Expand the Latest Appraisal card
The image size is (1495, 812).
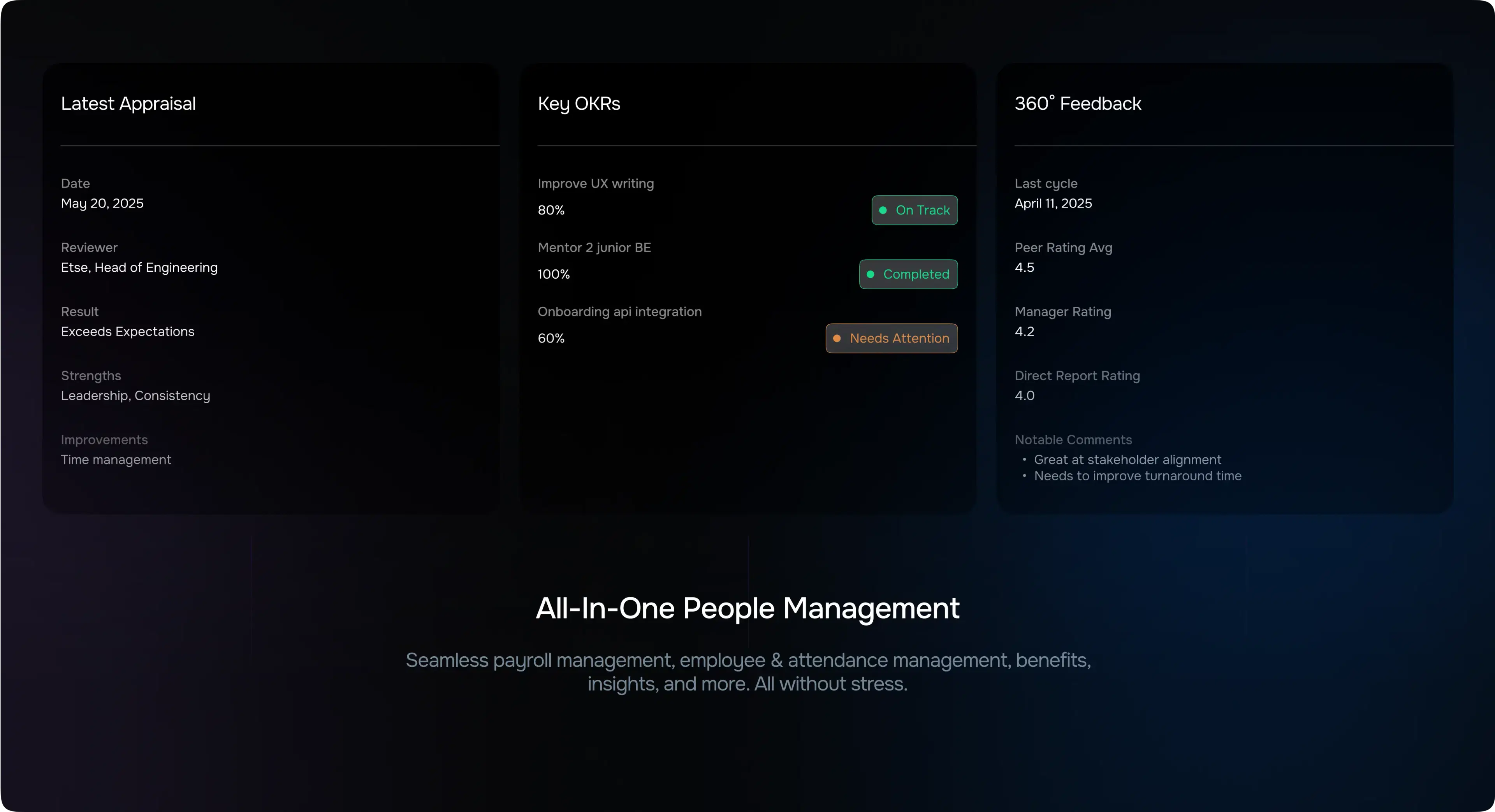pyautogui.click(x=128, y=103)
